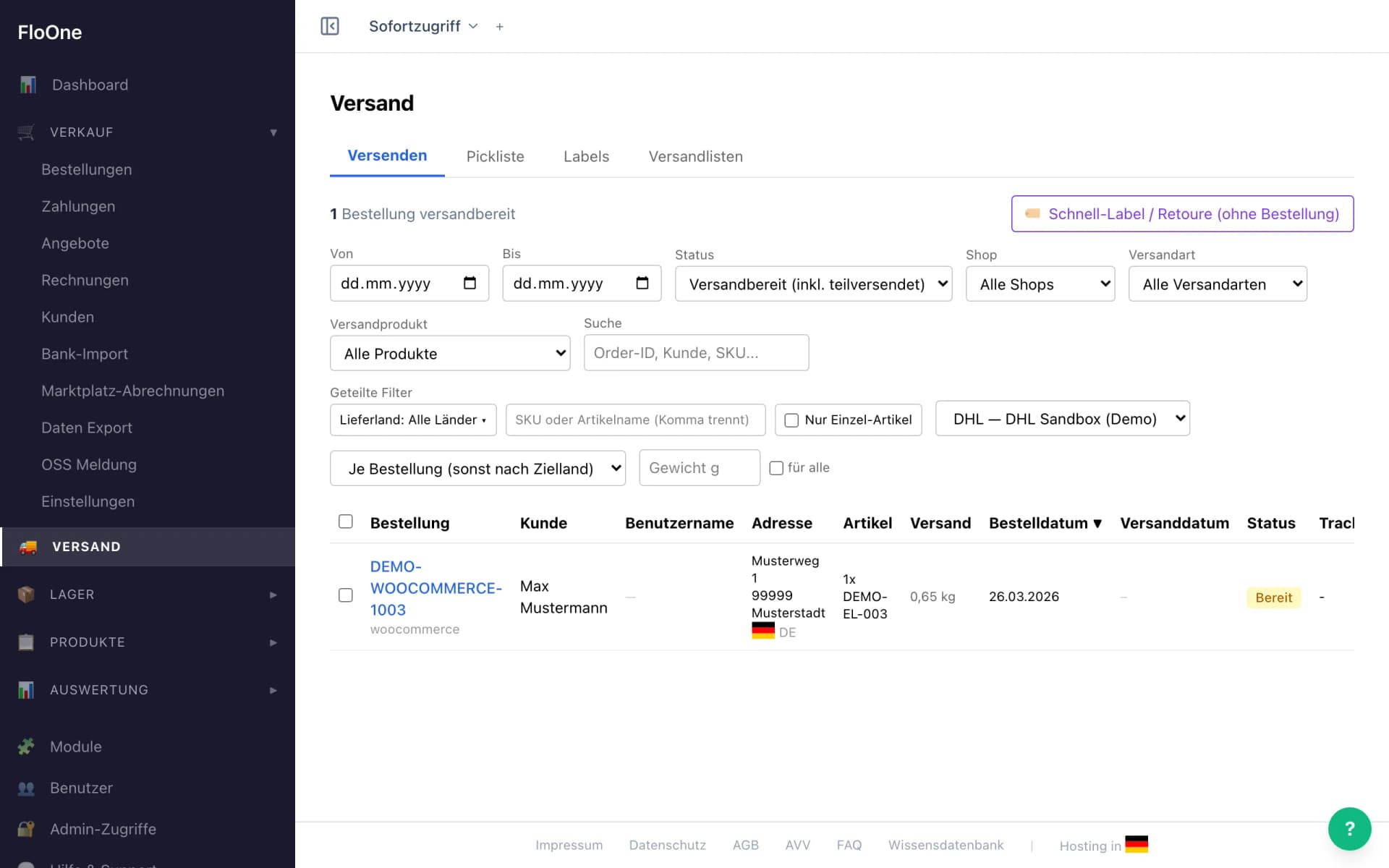The image size is (1389, 868).
Task: Click the Auswertung bar chart icon
Action: click(26, 690)
